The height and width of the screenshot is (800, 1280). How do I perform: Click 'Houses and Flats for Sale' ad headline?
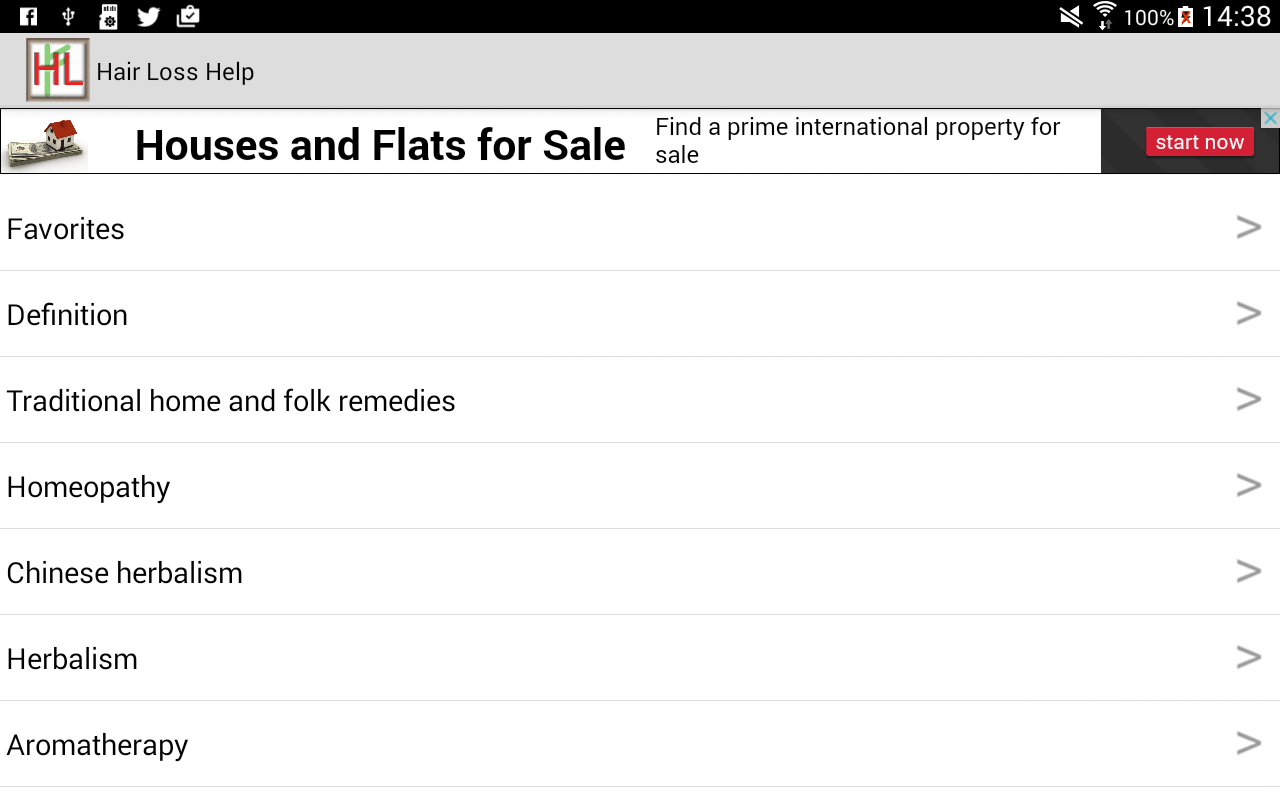point(380,146)
